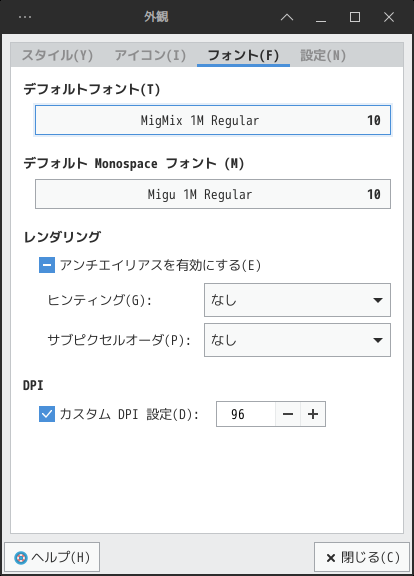This screenshot has height=576, width=414.
Task: Select the フォント(F) tab
Action: coord(243,55)
